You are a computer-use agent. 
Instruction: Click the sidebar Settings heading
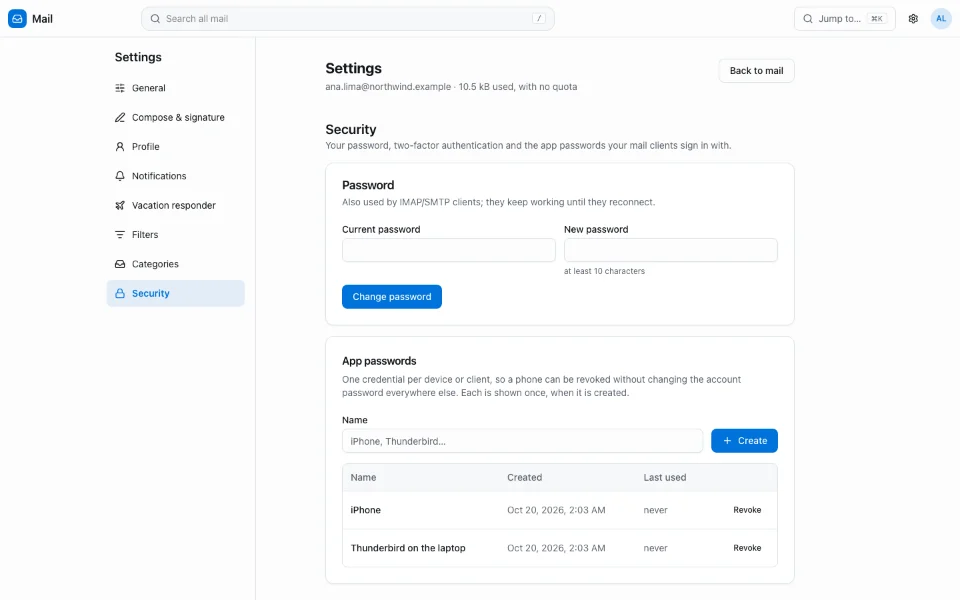coord(138,58)
